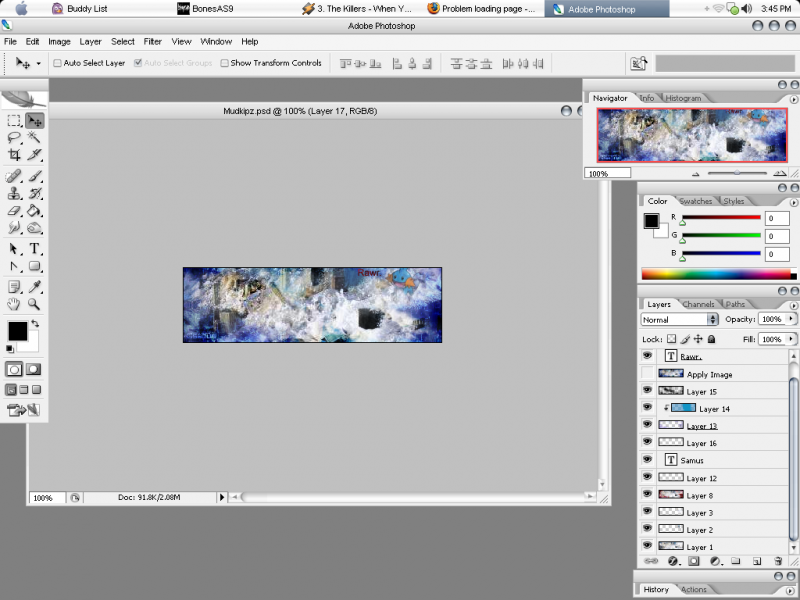Switch to the Histogram tab
This screenshot has width=800, height=600.
[683, 98]
